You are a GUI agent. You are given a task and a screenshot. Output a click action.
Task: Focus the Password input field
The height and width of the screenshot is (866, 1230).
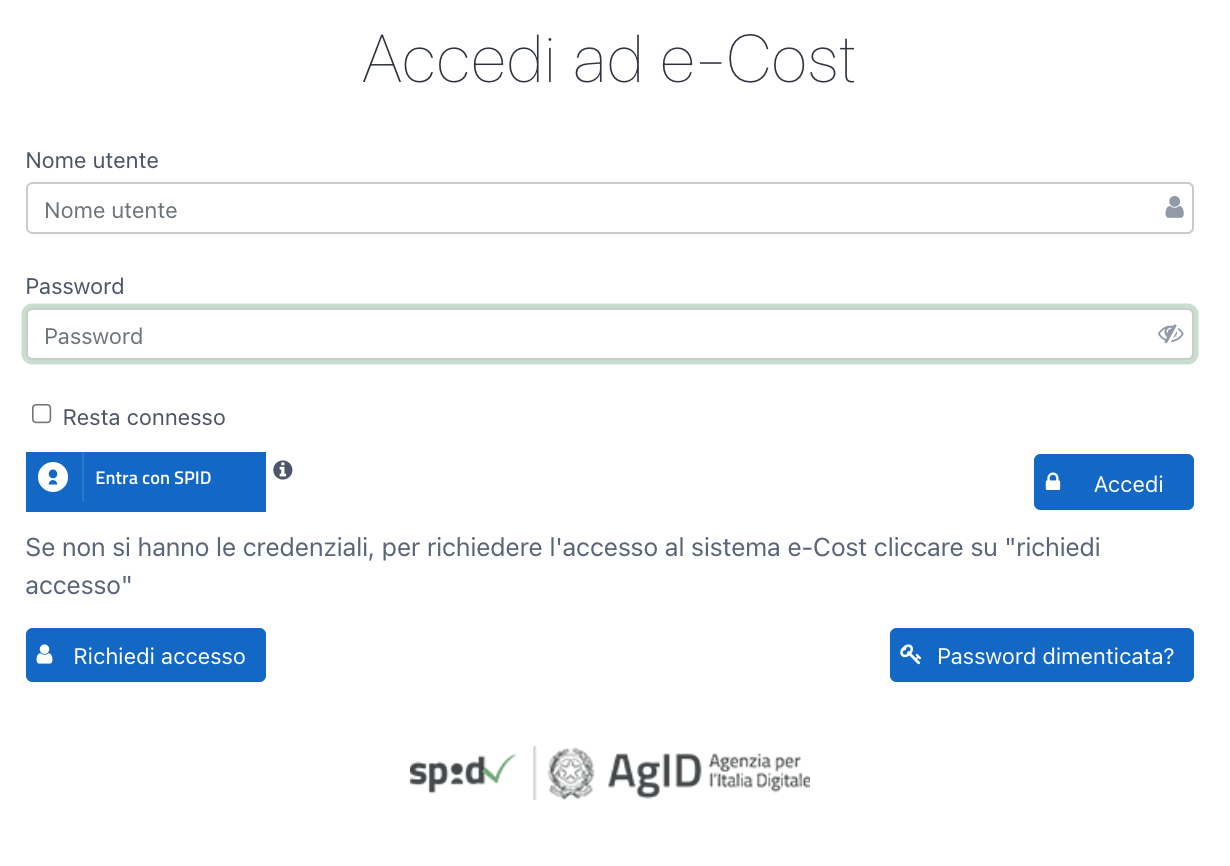(610, 334)
